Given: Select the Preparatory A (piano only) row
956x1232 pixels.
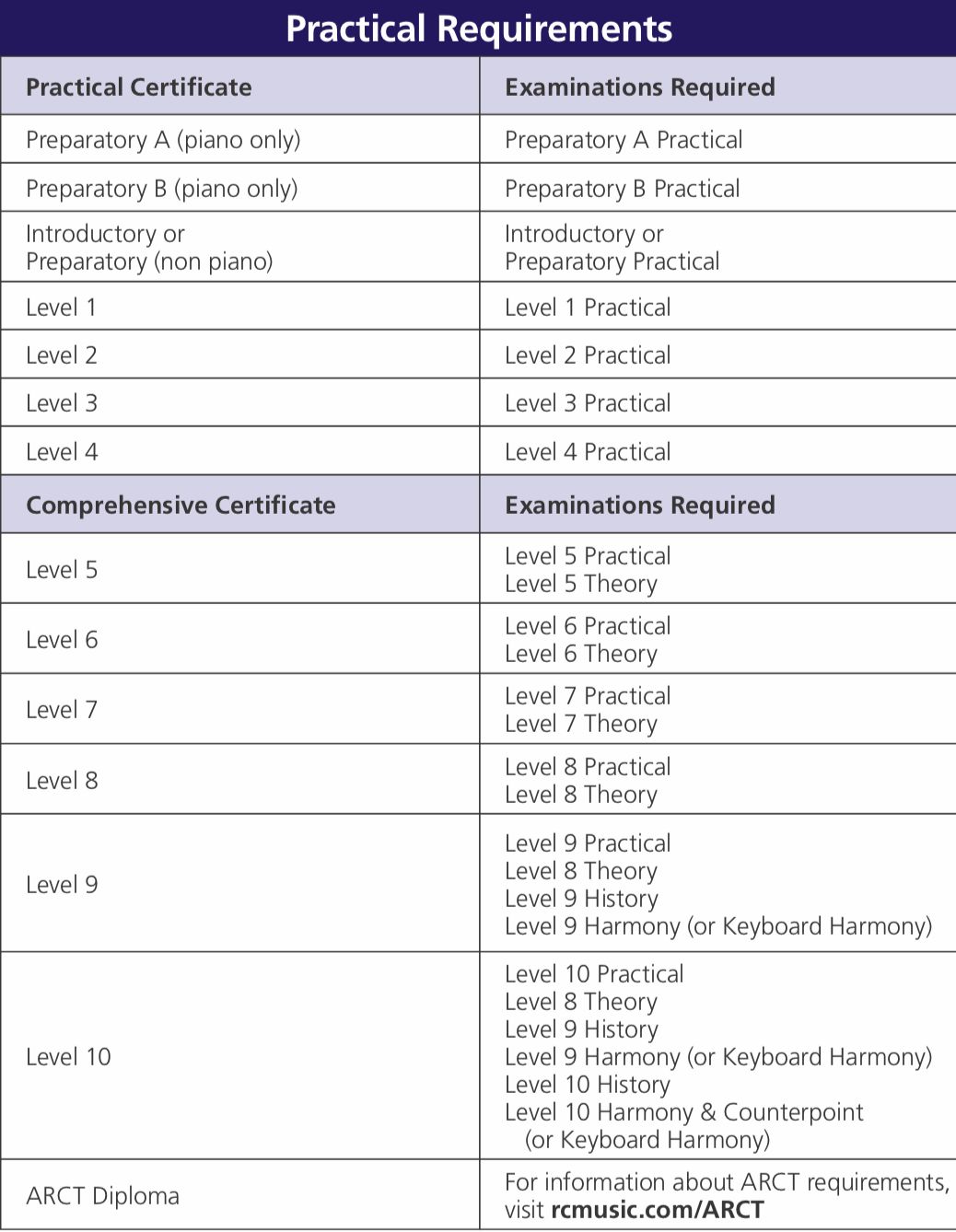Looking at the screenshot, I should [478, 140].
